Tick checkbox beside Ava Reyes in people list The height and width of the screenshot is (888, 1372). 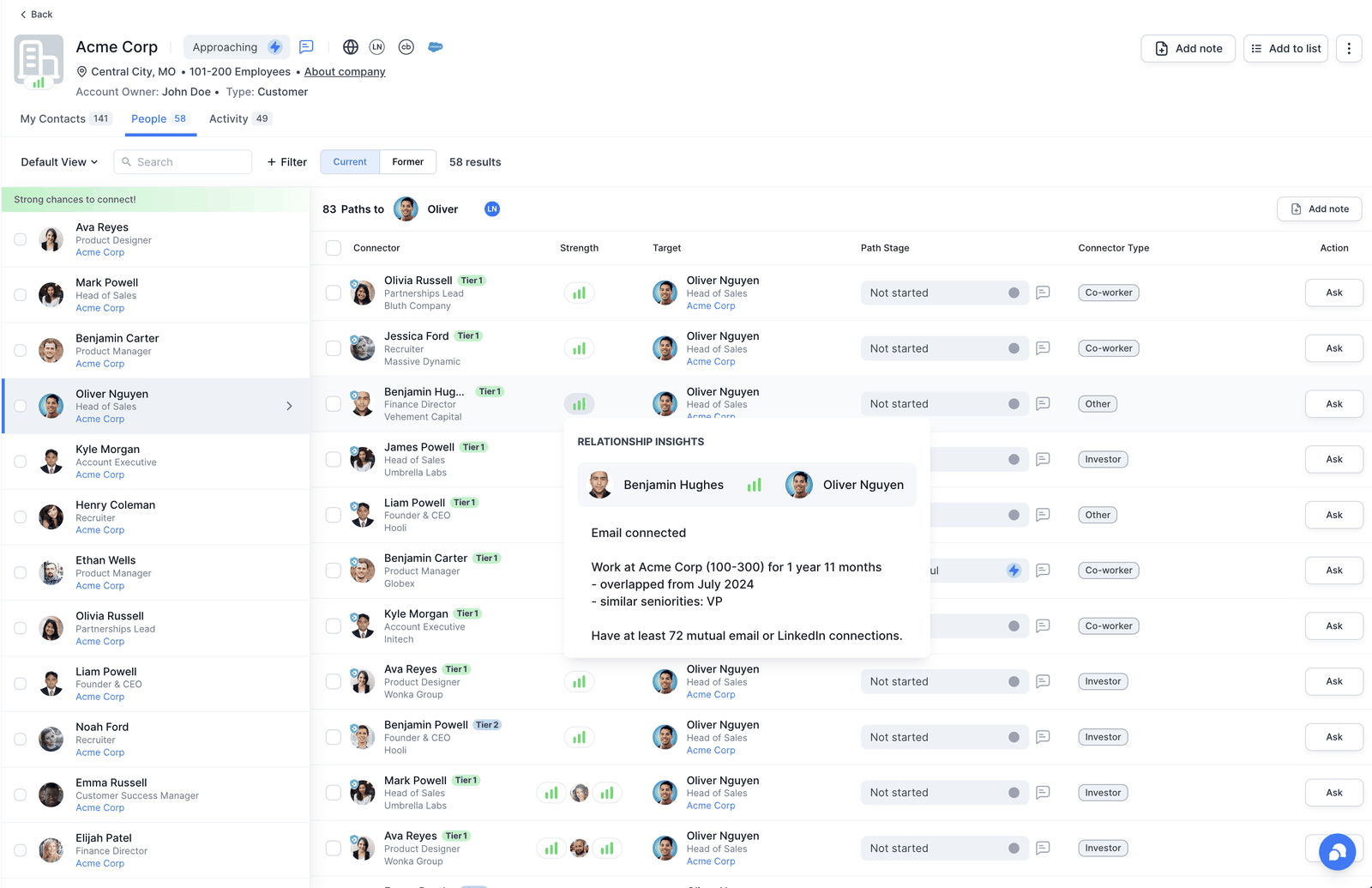coord(20,239)
